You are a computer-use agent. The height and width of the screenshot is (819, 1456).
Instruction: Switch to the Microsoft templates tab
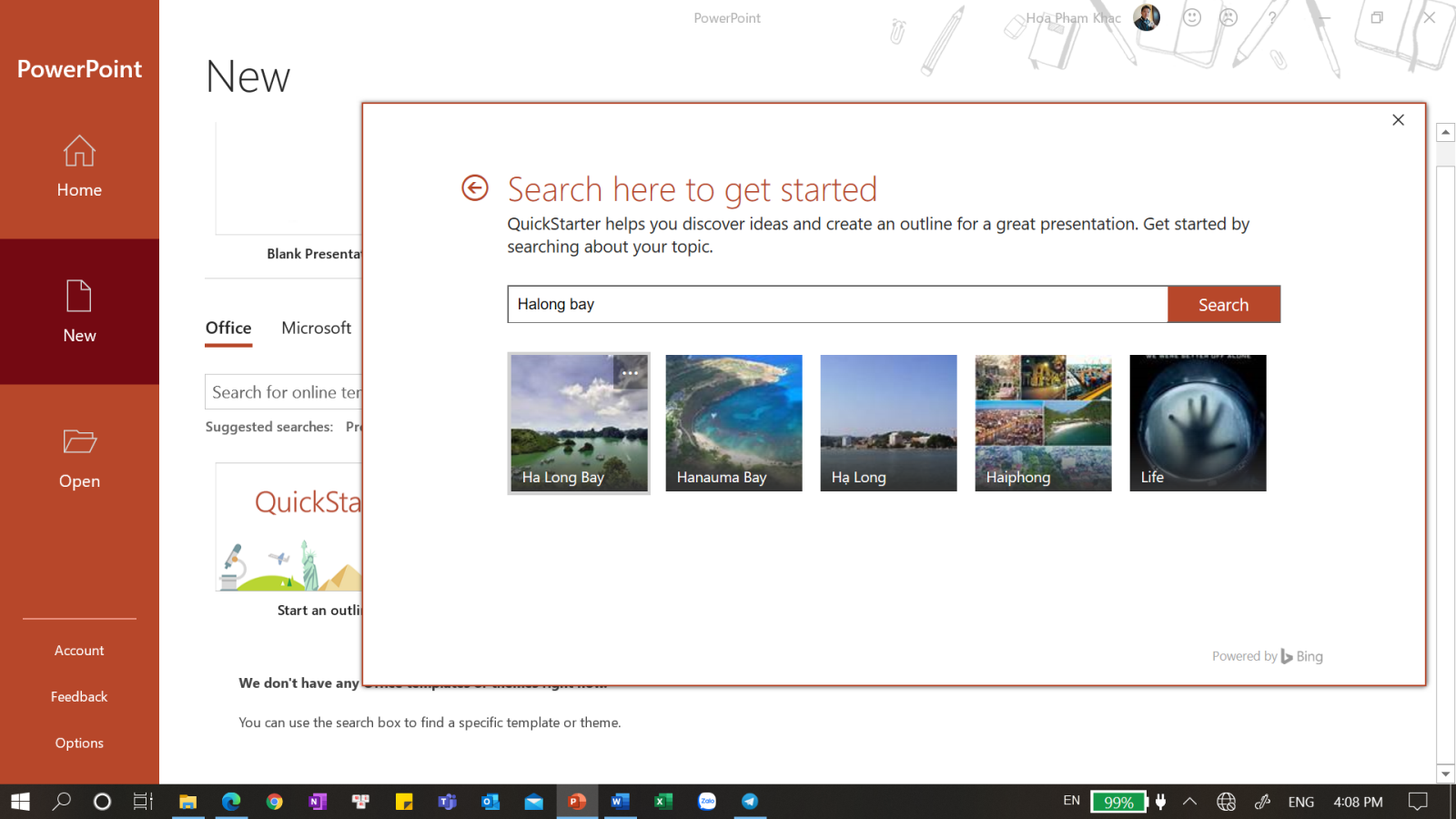(316, 328)
